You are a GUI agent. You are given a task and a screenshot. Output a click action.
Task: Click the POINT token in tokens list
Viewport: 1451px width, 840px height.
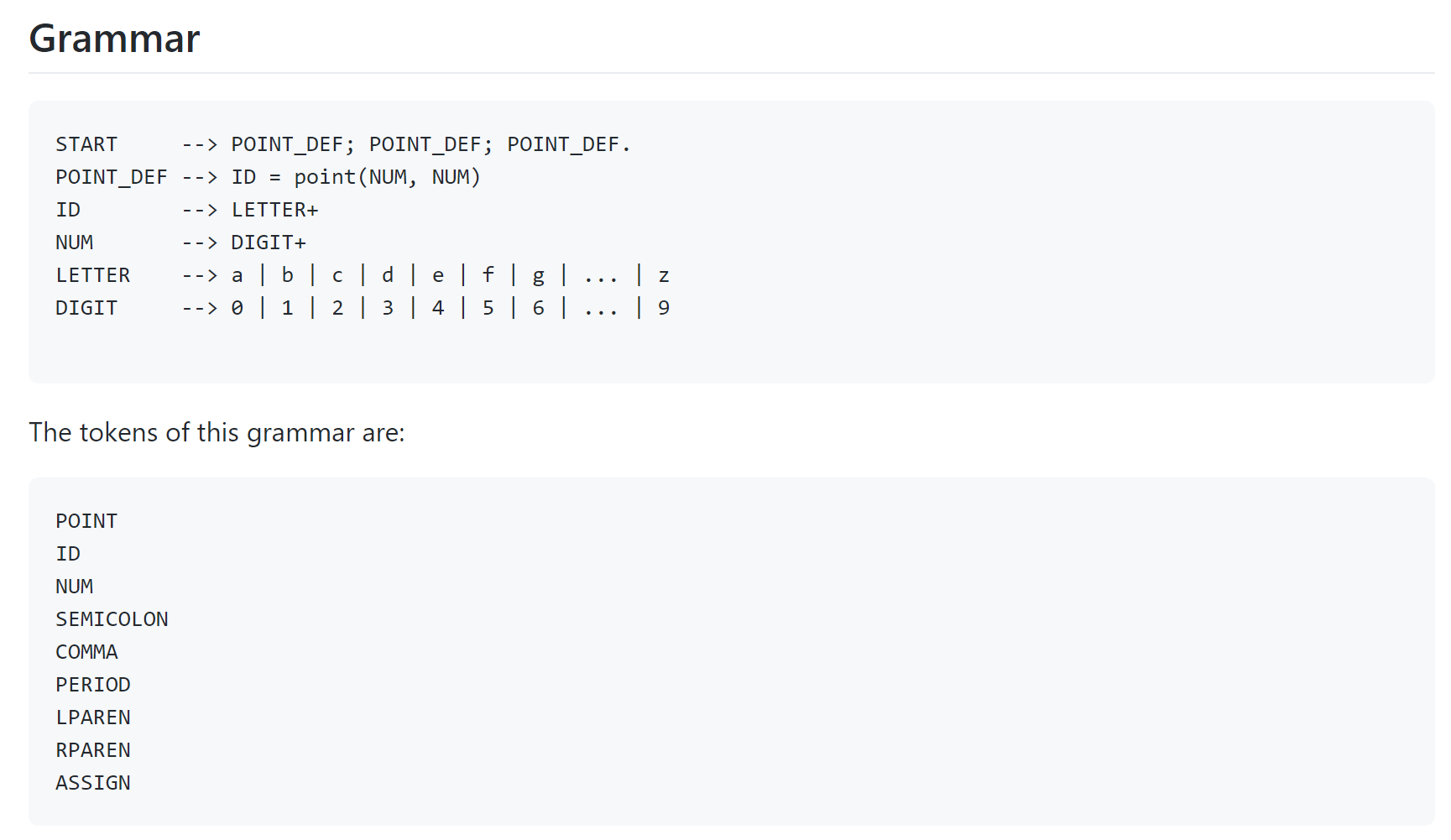[86, 521]
